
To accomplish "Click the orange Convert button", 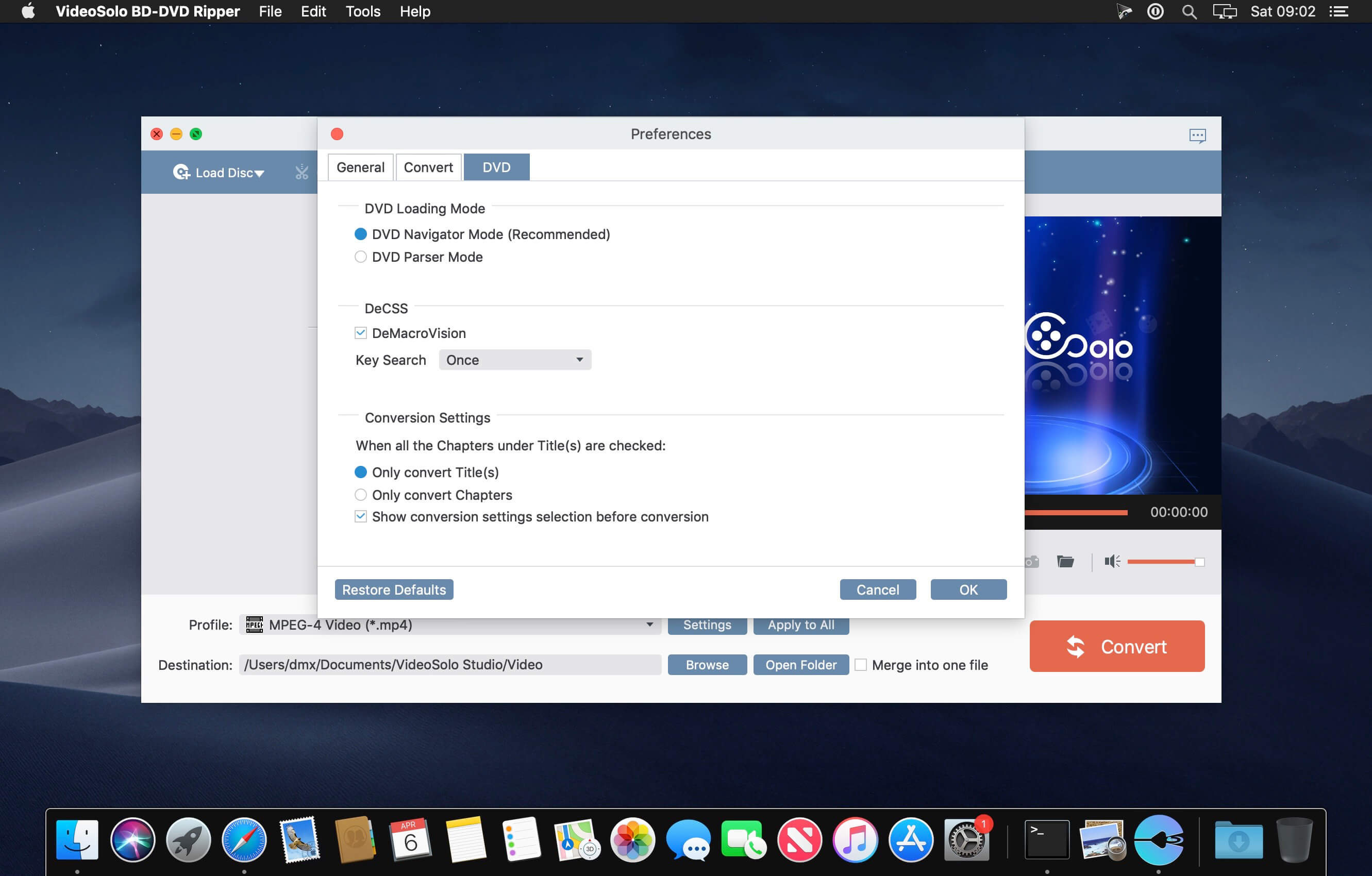I will 1117,646.
